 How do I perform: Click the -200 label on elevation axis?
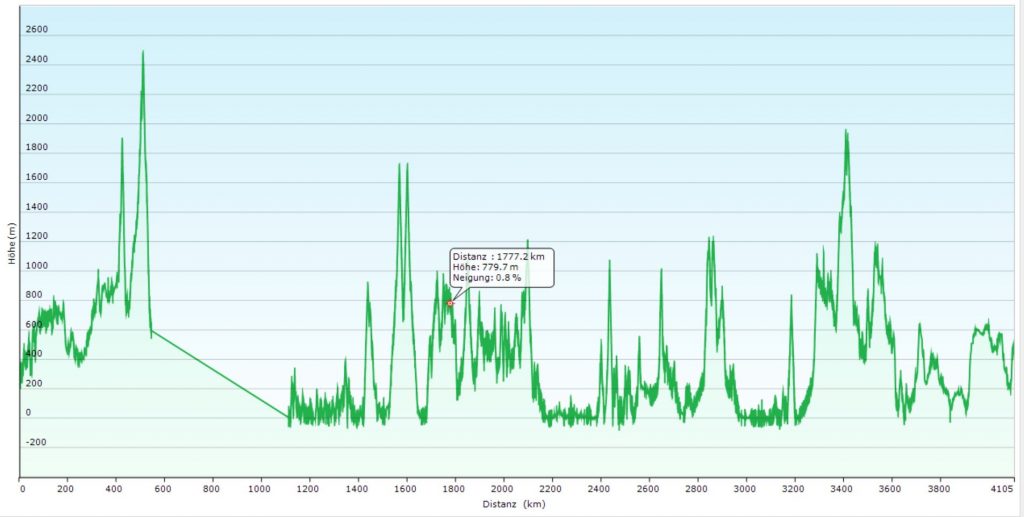coord(36,442)
